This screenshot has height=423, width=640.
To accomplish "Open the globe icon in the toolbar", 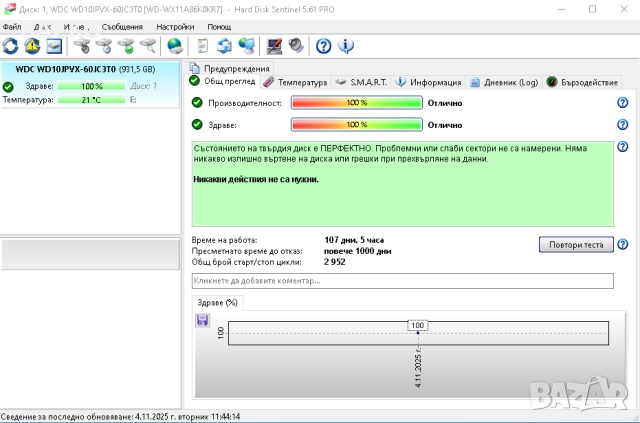I will (x=175, y=46).
